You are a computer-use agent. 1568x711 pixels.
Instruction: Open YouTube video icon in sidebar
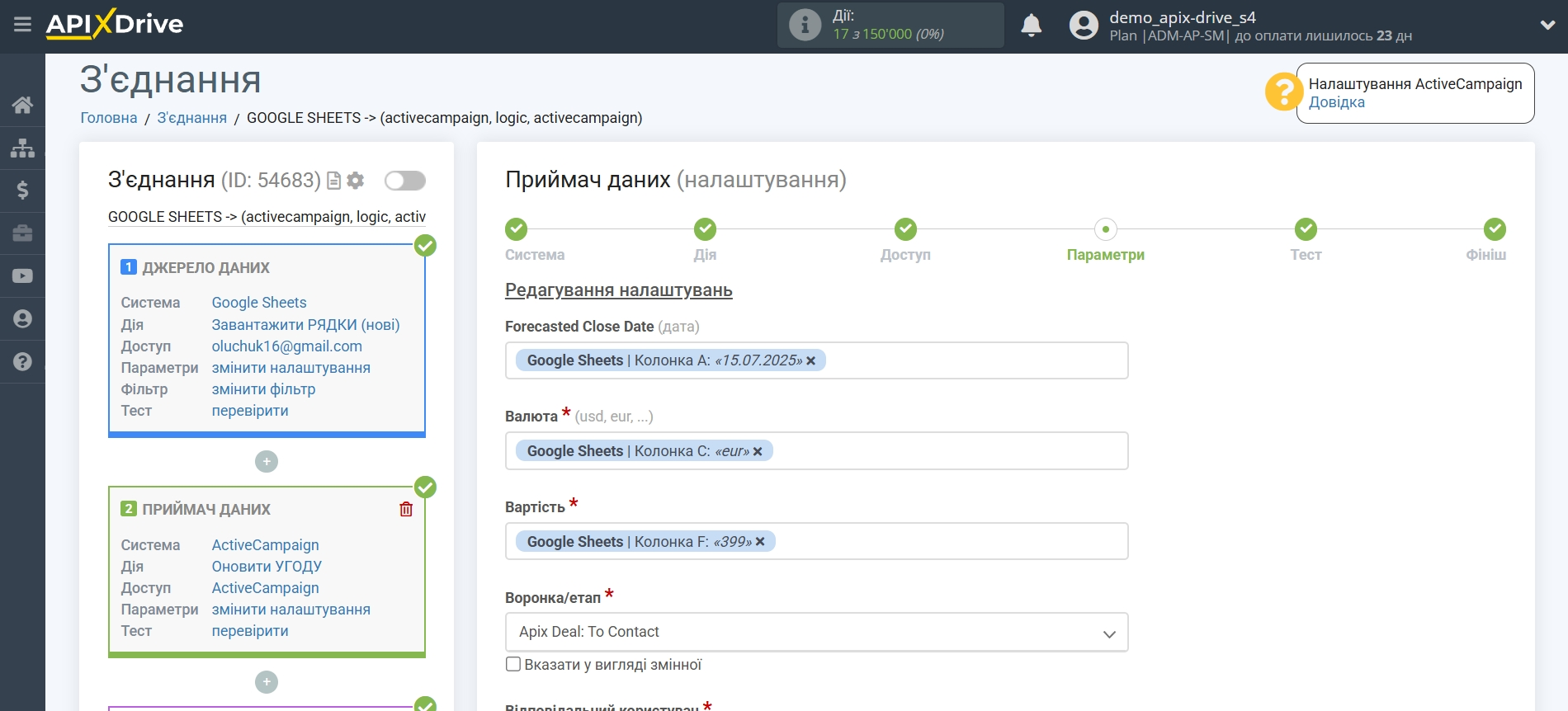click(x=22, y=276)
